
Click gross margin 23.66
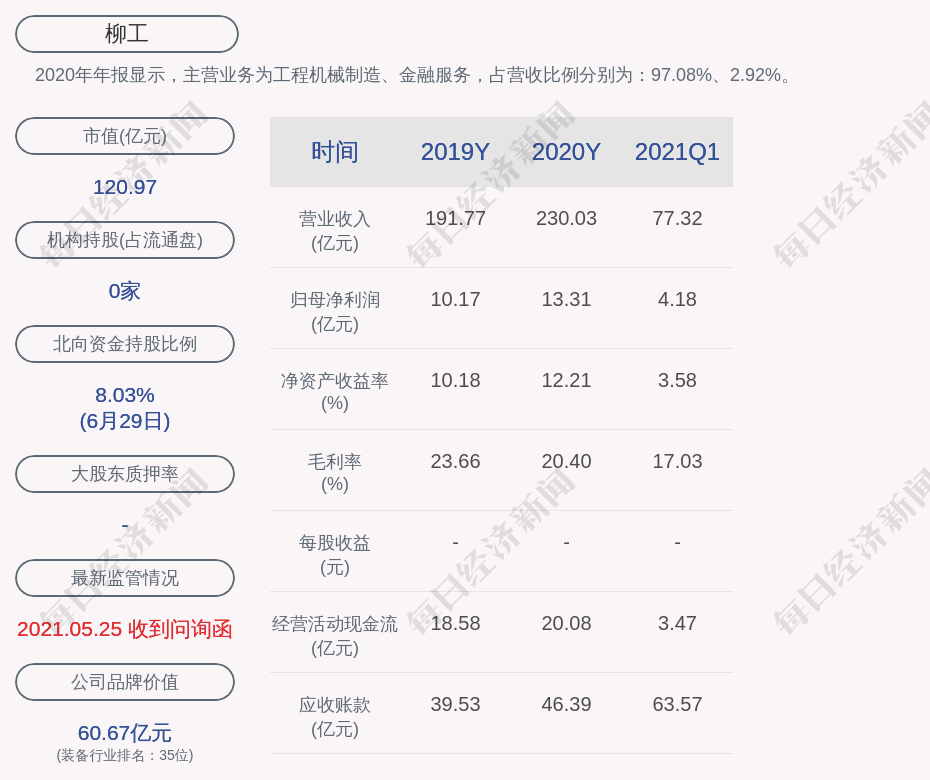455,461
